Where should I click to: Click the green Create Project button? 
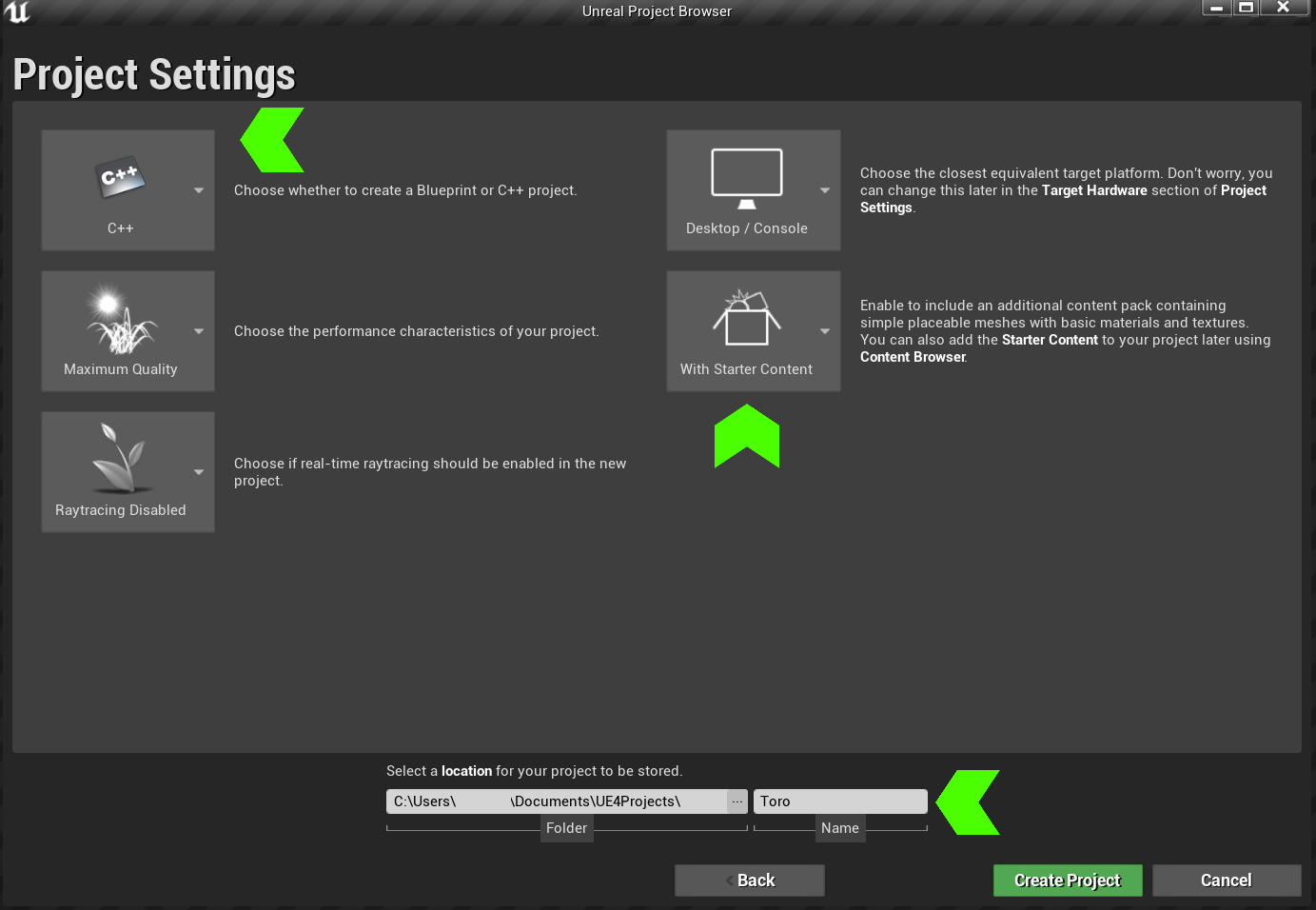1068,880
